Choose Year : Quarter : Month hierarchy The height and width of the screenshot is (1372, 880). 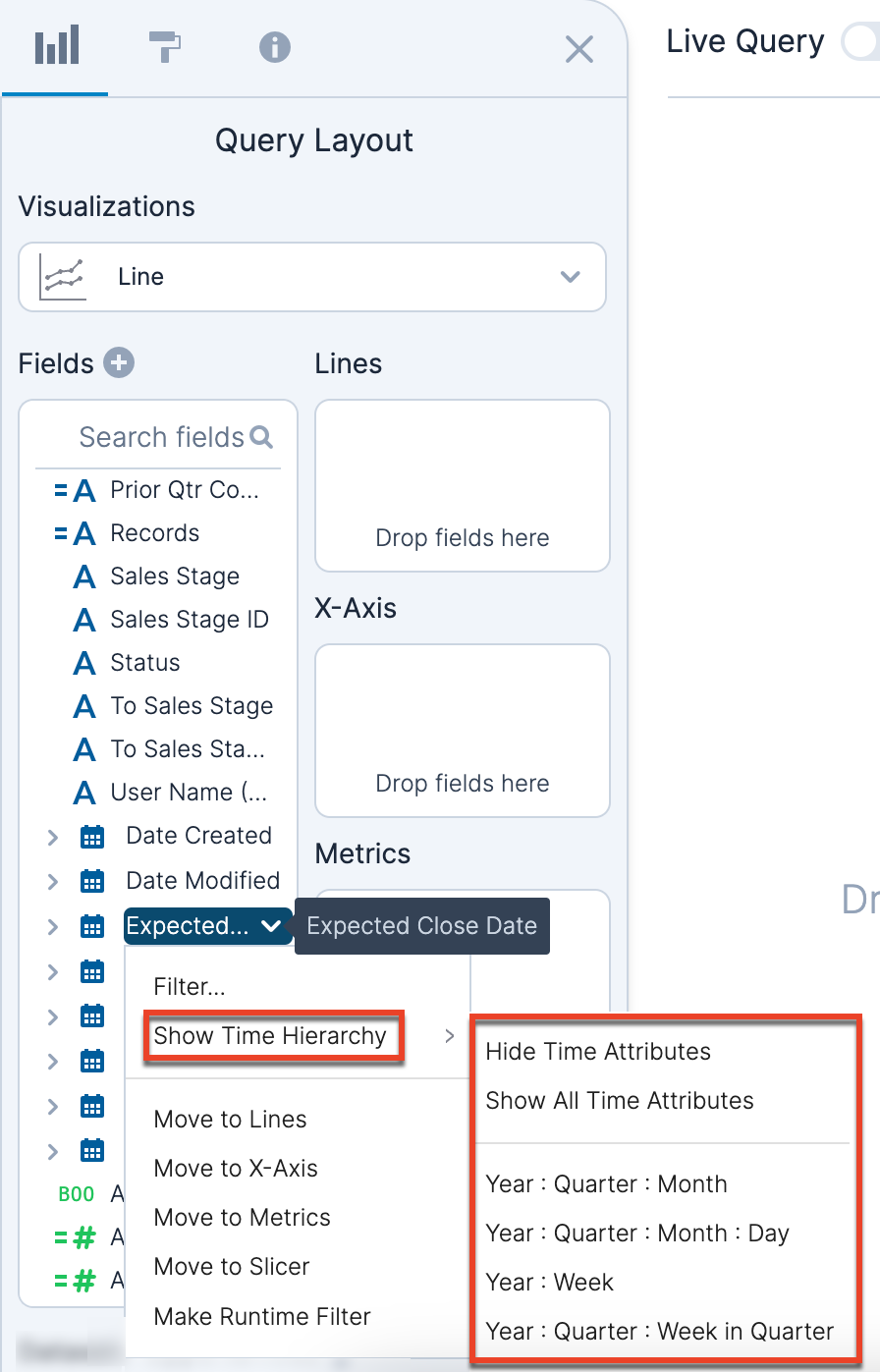[x=606, y=1184]
